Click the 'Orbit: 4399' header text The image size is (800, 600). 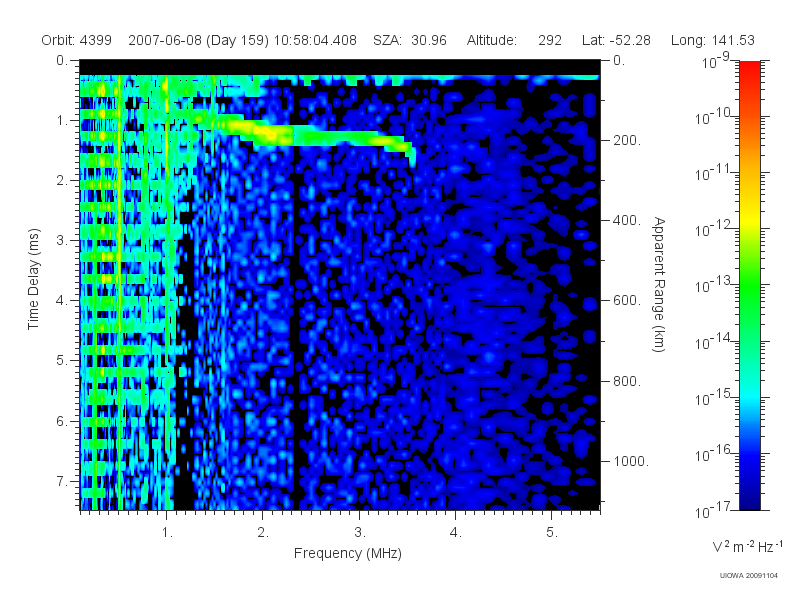(77, 40)
